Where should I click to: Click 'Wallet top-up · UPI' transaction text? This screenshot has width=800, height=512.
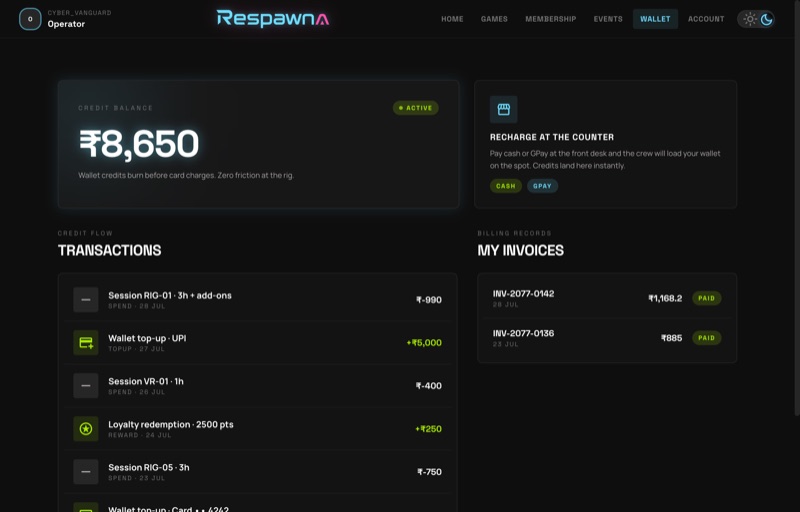point(147,338)
